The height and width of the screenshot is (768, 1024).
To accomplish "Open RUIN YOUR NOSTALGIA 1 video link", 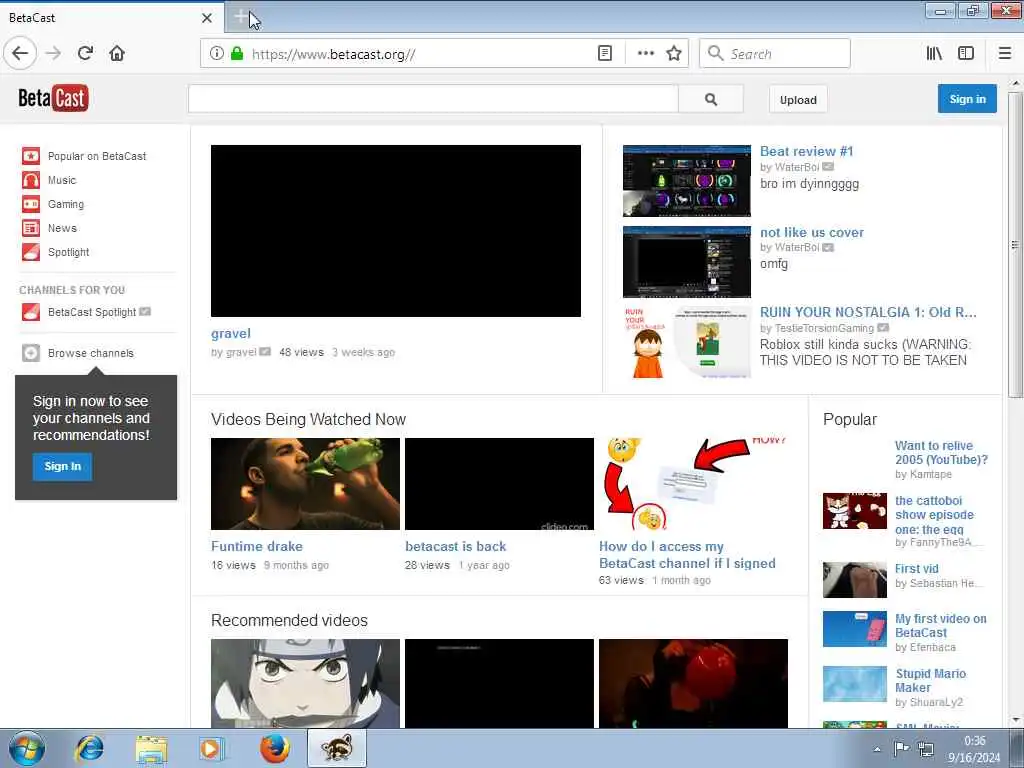I will 868,312.
